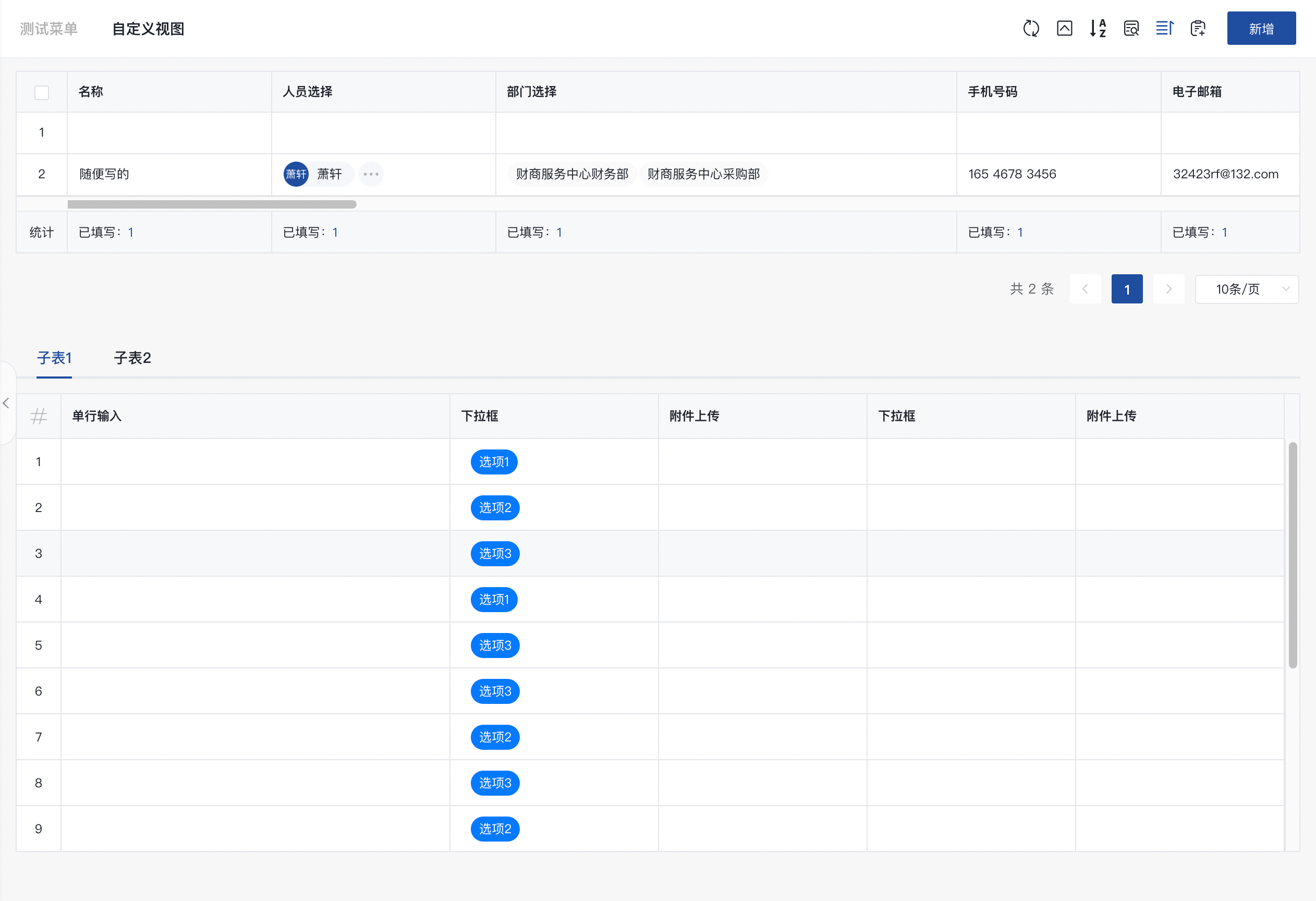The image size is (1316, 901).
Task: Open the search filter icon
Action: [1131, 28]
